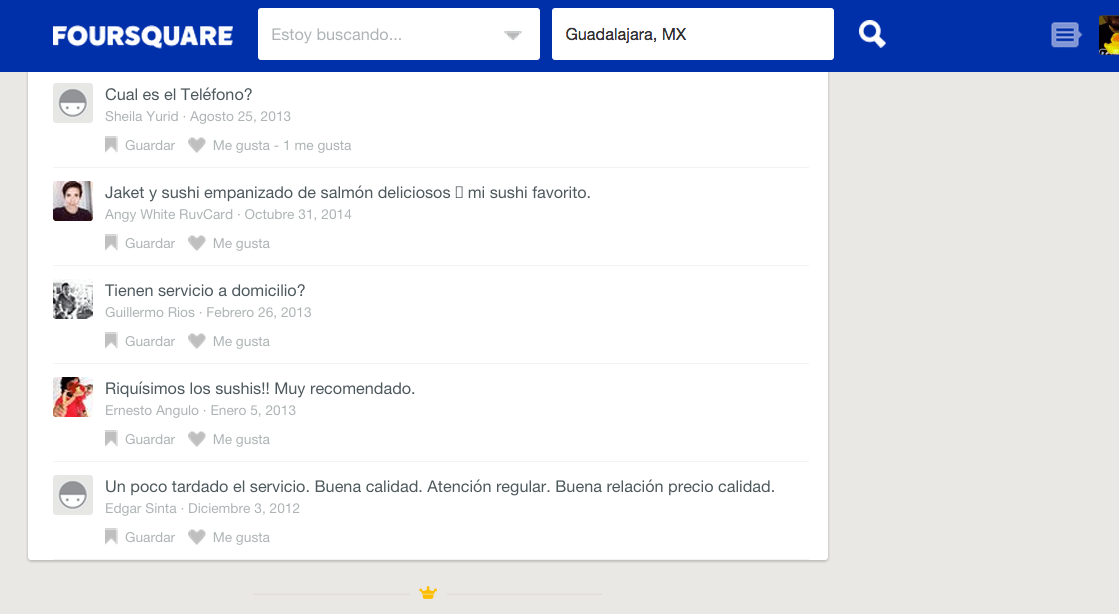Open Ernesto Angulo's profile name link
The image size is (1119, 614).
point(151,410)
